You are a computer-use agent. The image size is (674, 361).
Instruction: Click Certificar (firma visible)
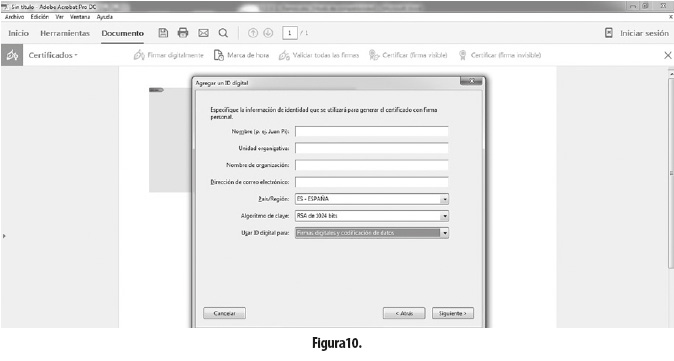pos(408,55)
